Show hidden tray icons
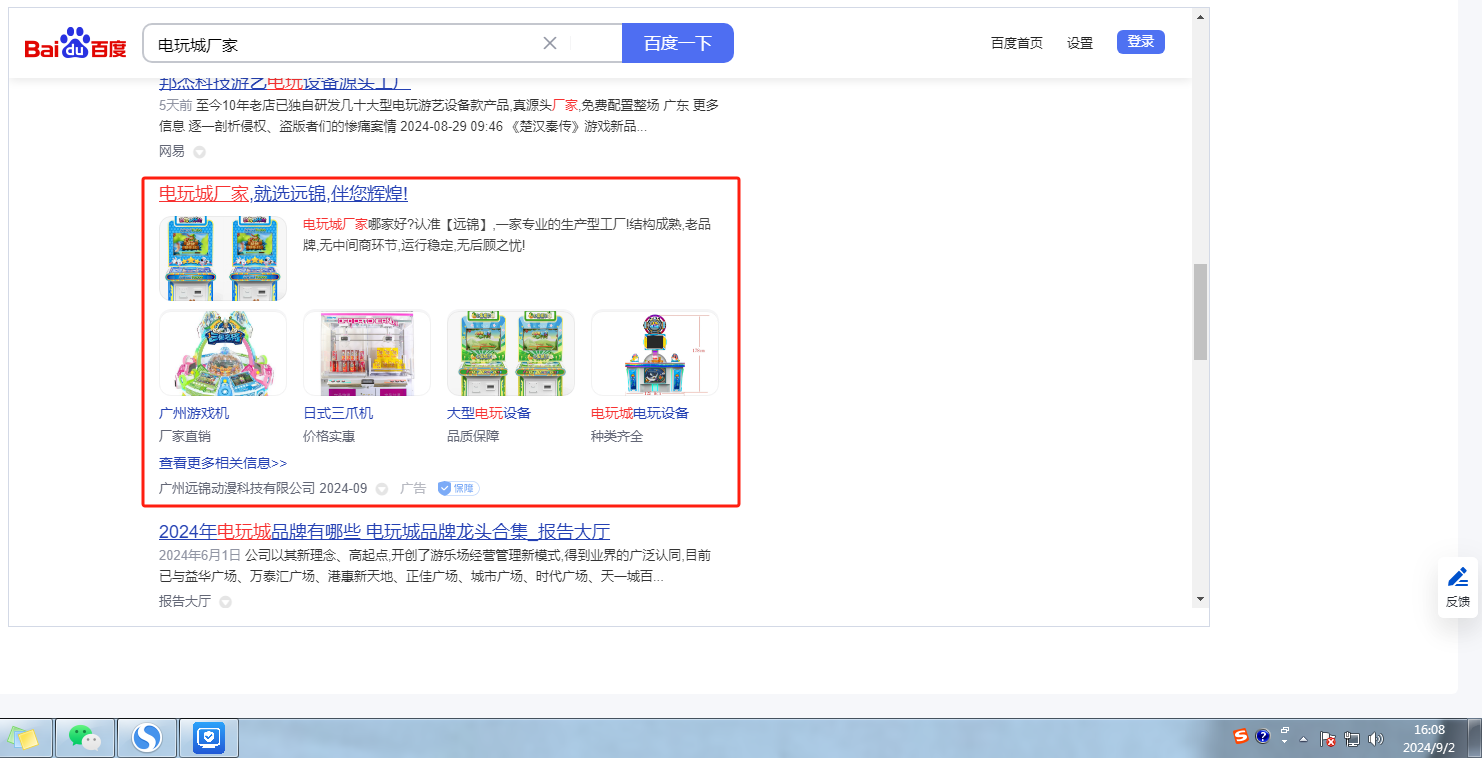The height and width of the screenshot is (758, 1482). pyautogui.click(x=1303, y=739)
